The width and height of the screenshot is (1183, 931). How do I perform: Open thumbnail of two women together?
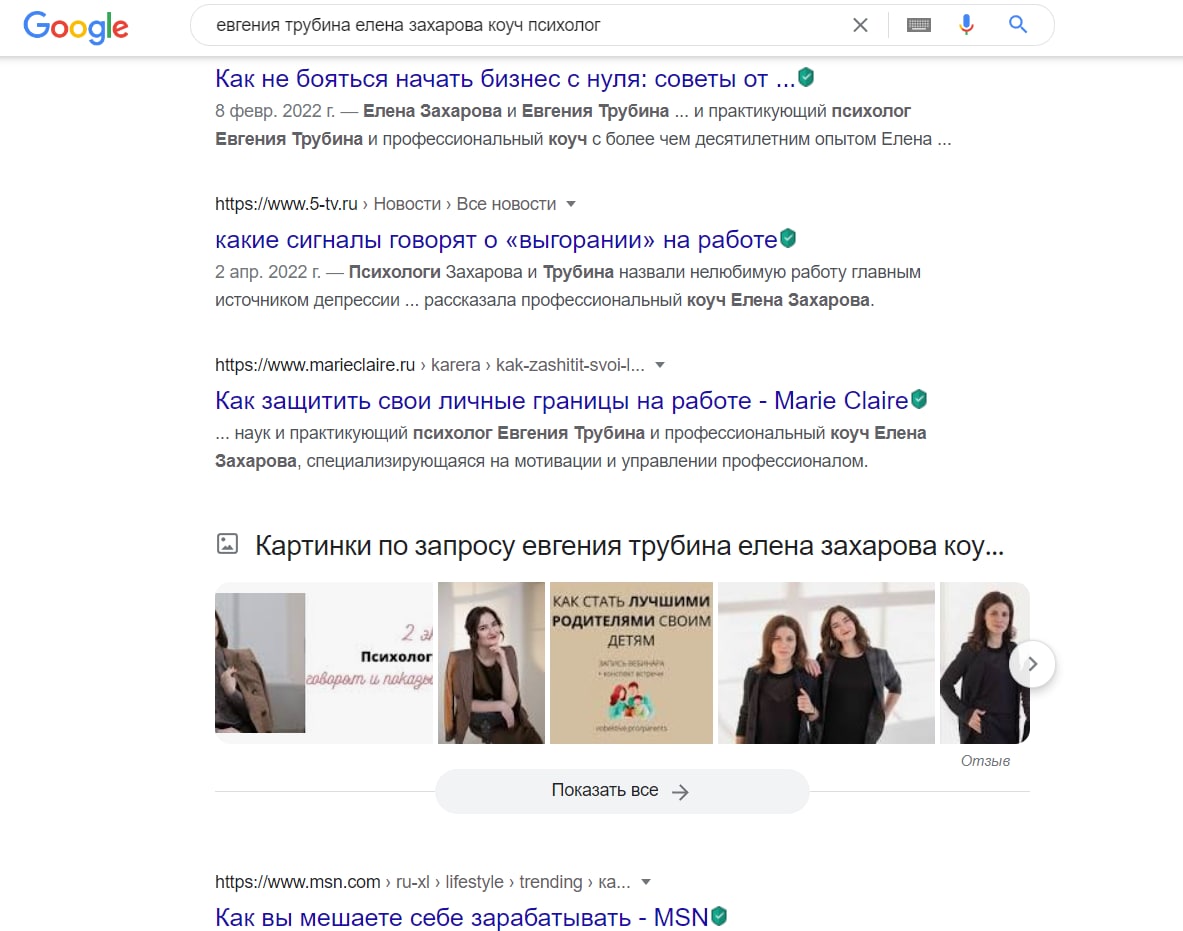[x=826, y=662]
